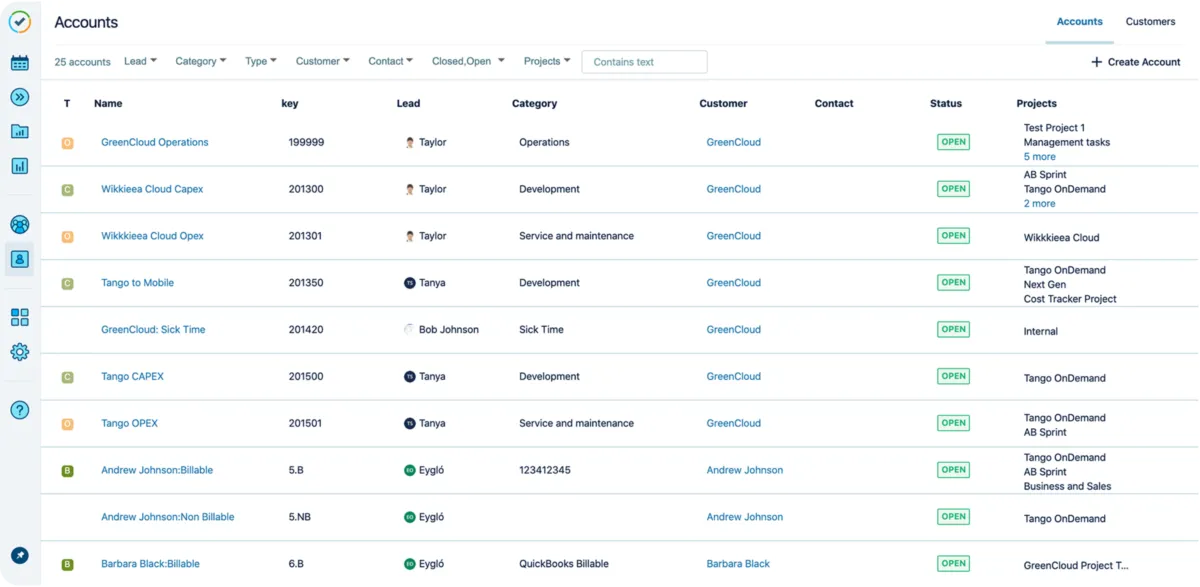Select the Accounts tab
Viewport: 1200px width, 587px height.
(1079, 22)
